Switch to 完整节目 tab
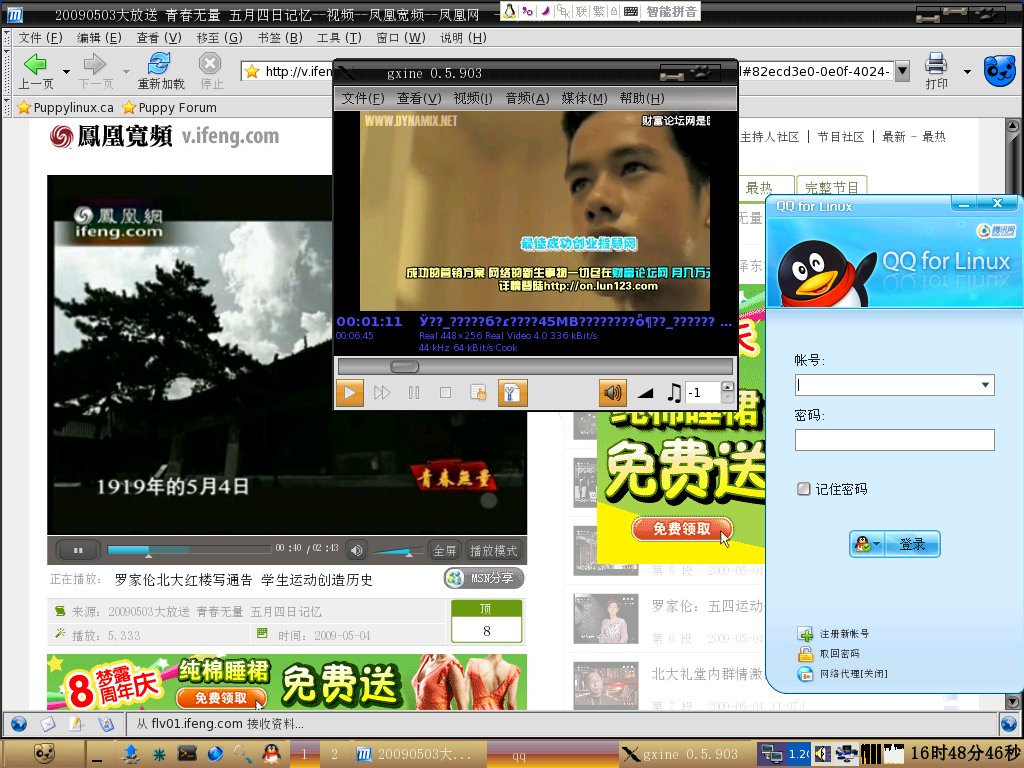 click(831, 187)
